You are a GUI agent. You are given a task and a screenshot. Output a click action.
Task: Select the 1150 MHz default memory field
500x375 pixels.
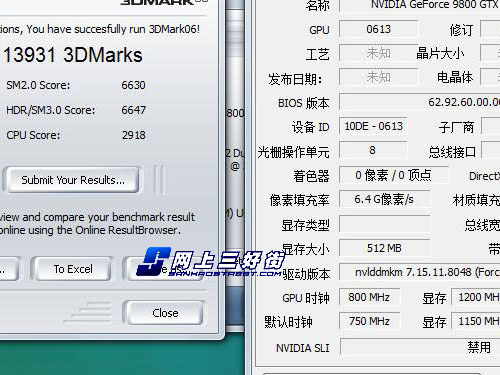[x=476, y=321]
